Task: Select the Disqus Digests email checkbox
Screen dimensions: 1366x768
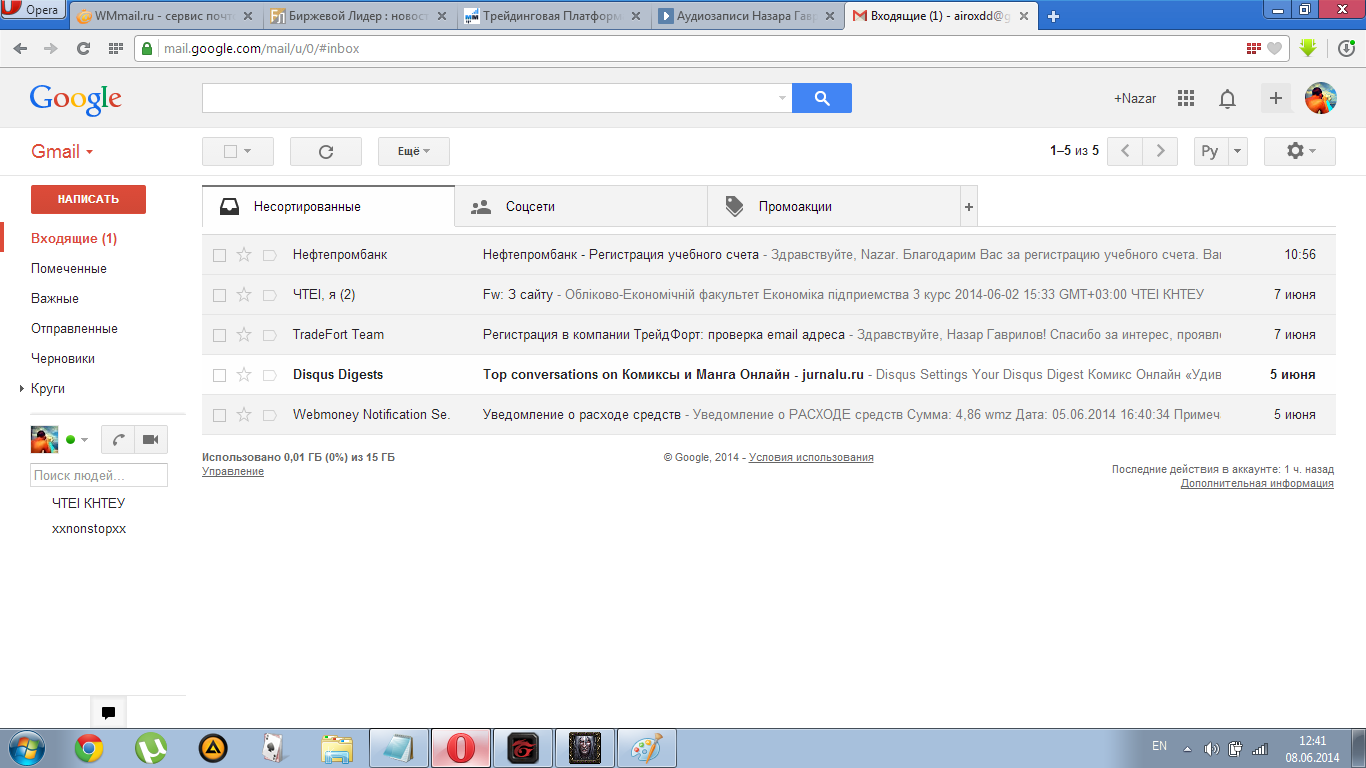Action: point(219,375)
